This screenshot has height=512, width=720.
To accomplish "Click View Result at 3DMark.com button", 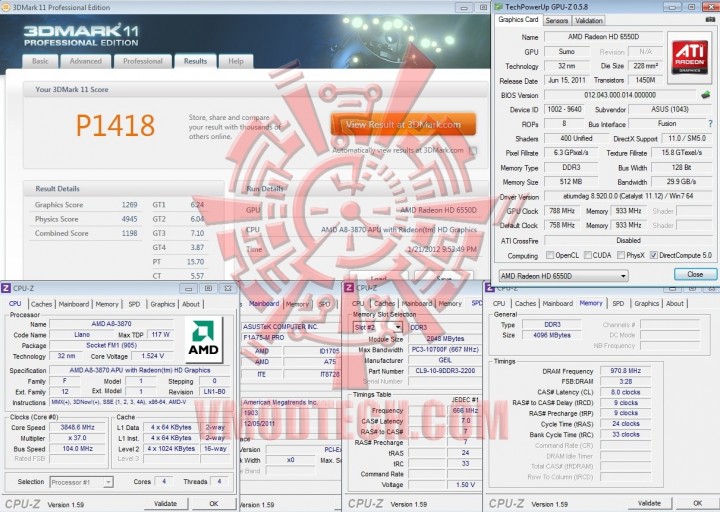I will coord(403,125).
